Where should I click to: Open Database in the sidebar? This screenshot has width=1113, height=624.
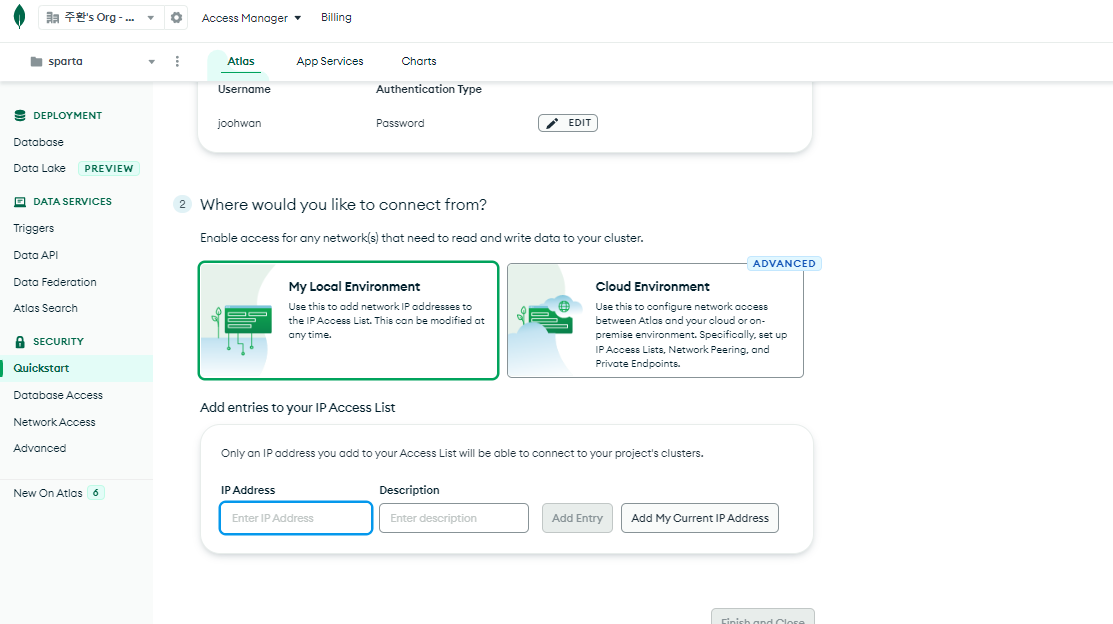point(38,142)
